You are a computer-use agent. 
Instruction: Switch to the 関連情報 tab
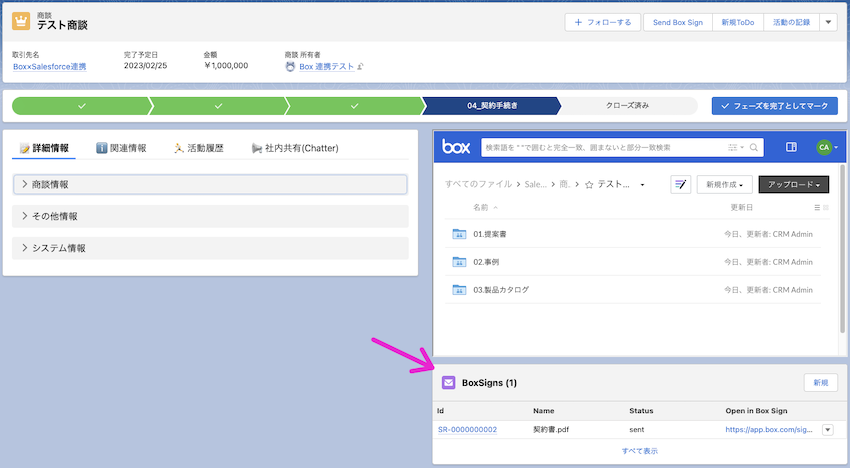pyautogui.click(x=121, y=148)
